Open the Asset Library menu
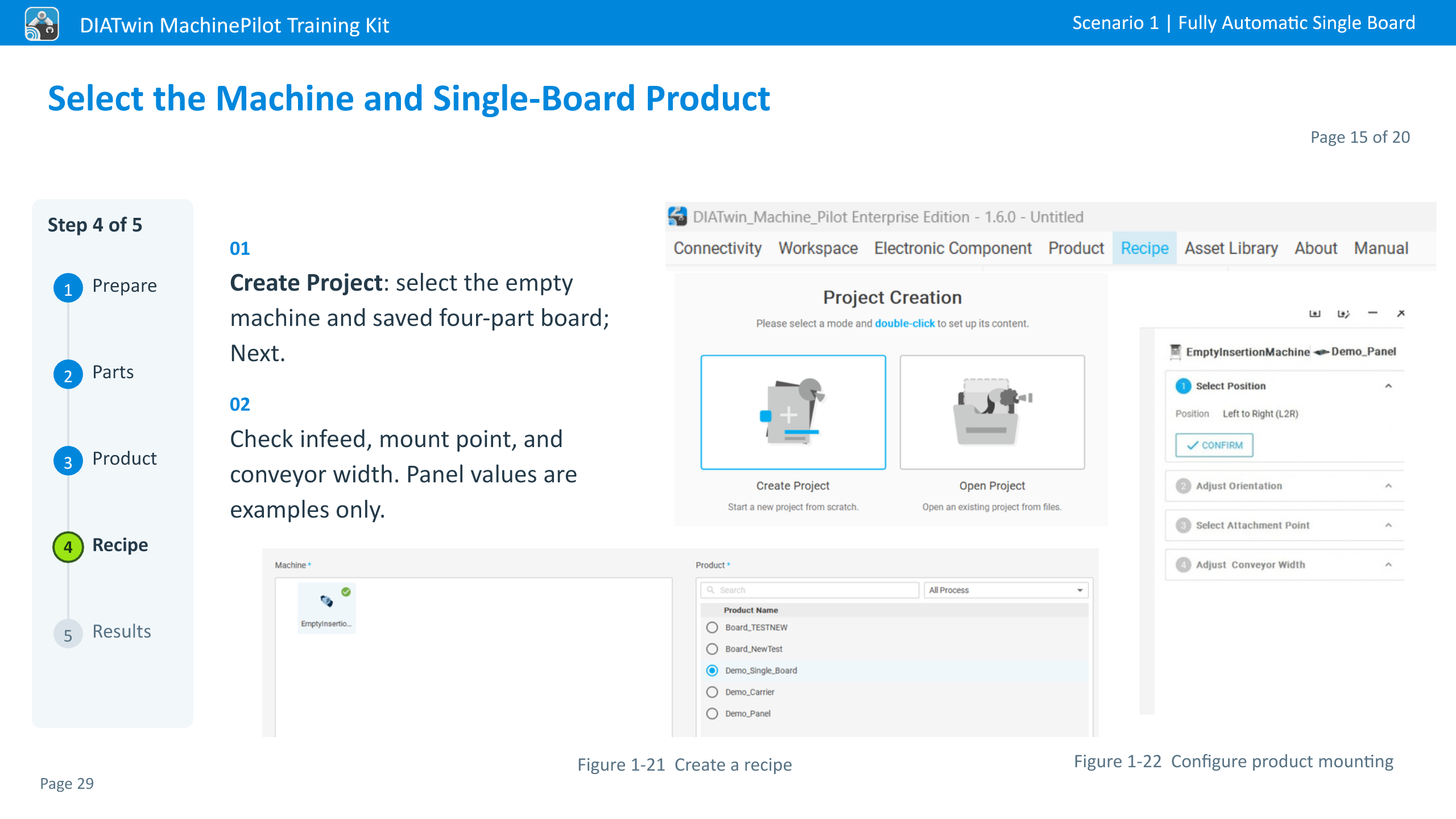The width and height of the screenshot is (1456, 819). [1231, 249]
